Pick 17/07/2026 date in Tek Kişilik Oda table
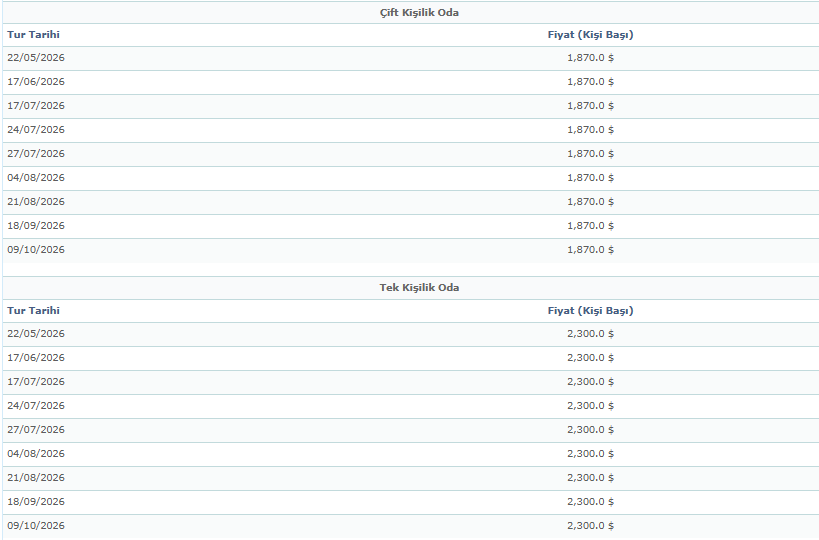Viewport: 819px width, 540px height. 36,382
